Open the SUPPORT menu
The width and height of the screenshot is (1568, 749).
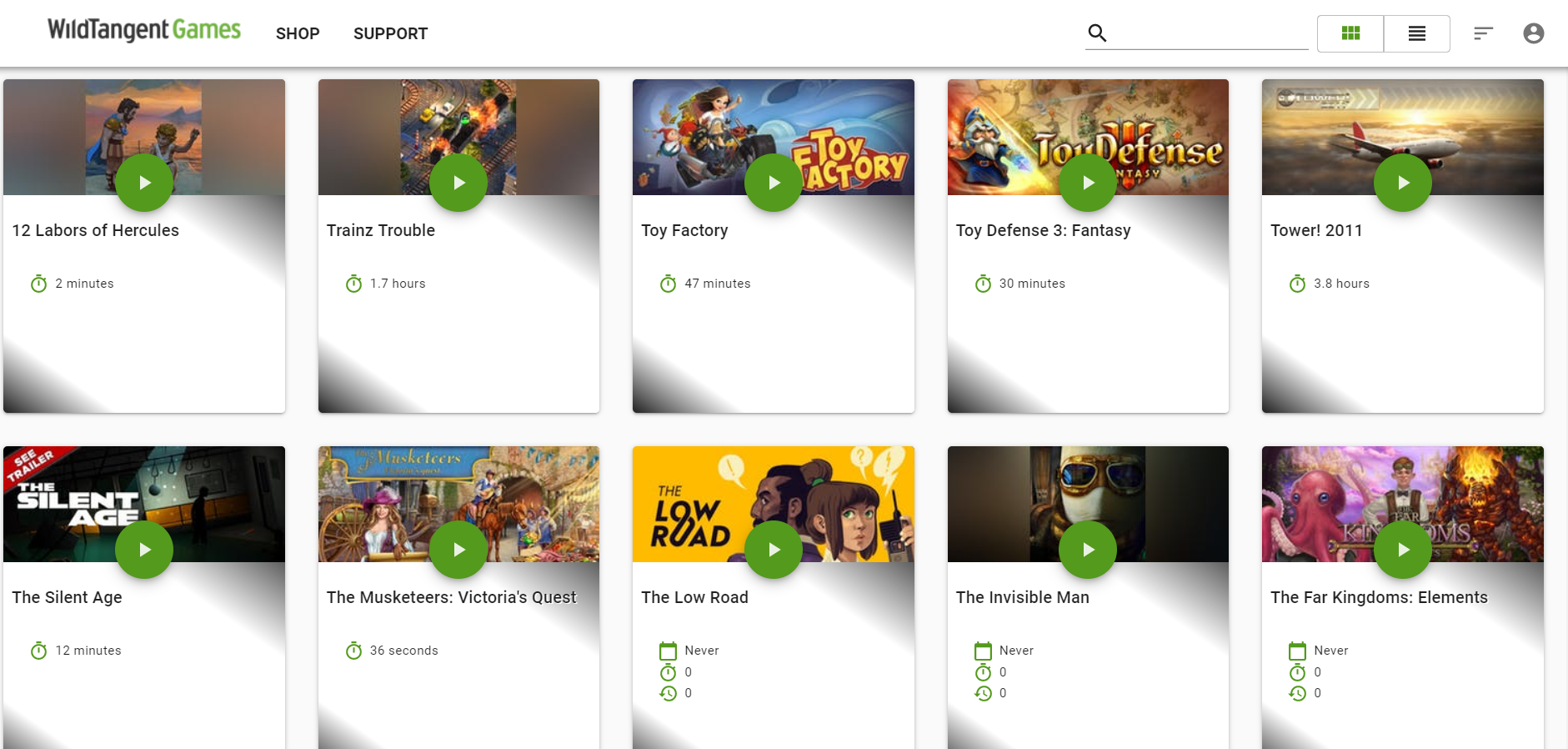click(390, 33)
